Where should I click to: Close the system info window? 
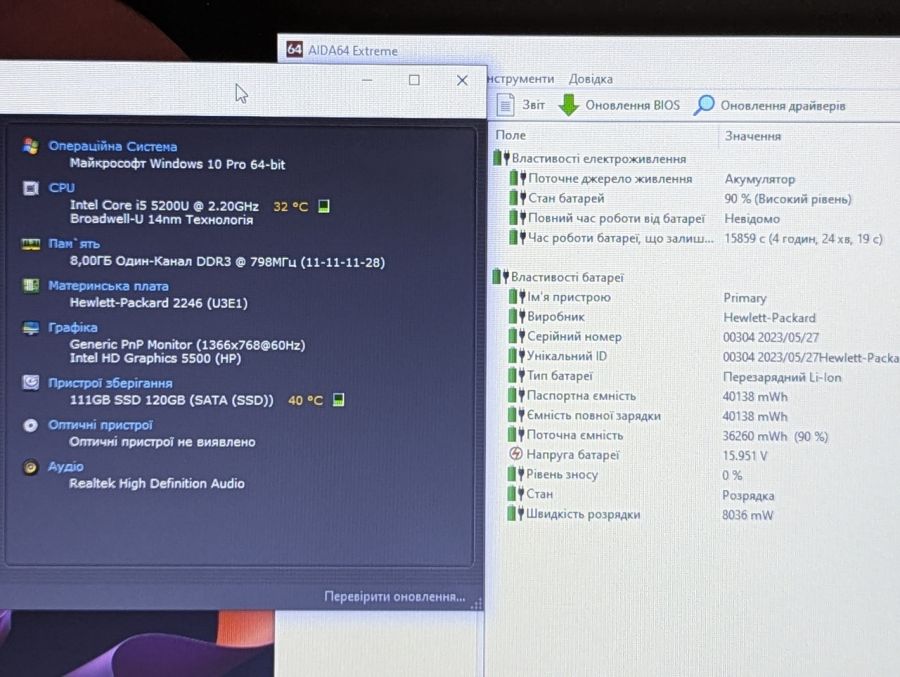tap(462, 80)
